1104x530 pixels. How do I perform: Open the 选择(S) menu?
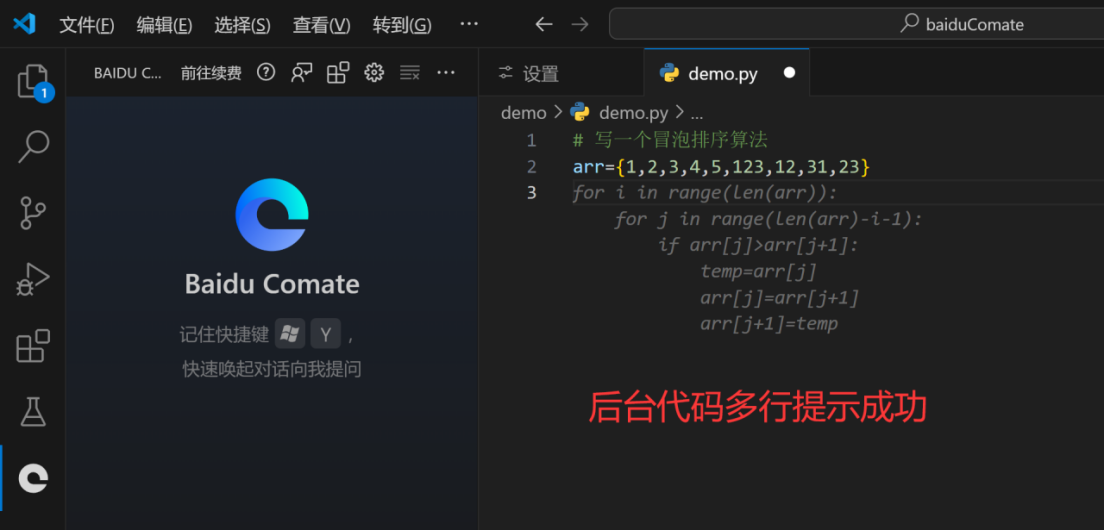tap(242, 25)
